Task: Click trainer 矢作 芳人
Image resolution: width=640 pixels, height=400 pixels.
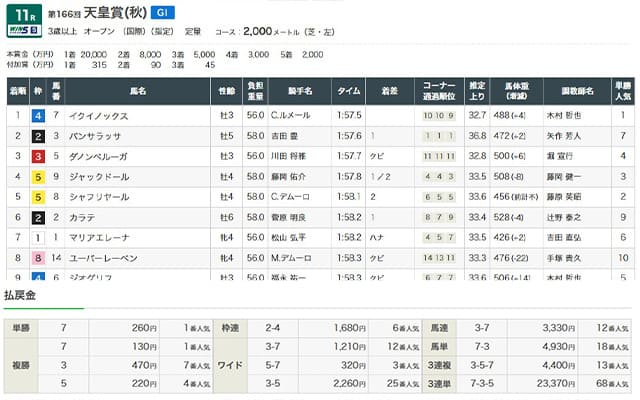Action: (x=564, y=136)
